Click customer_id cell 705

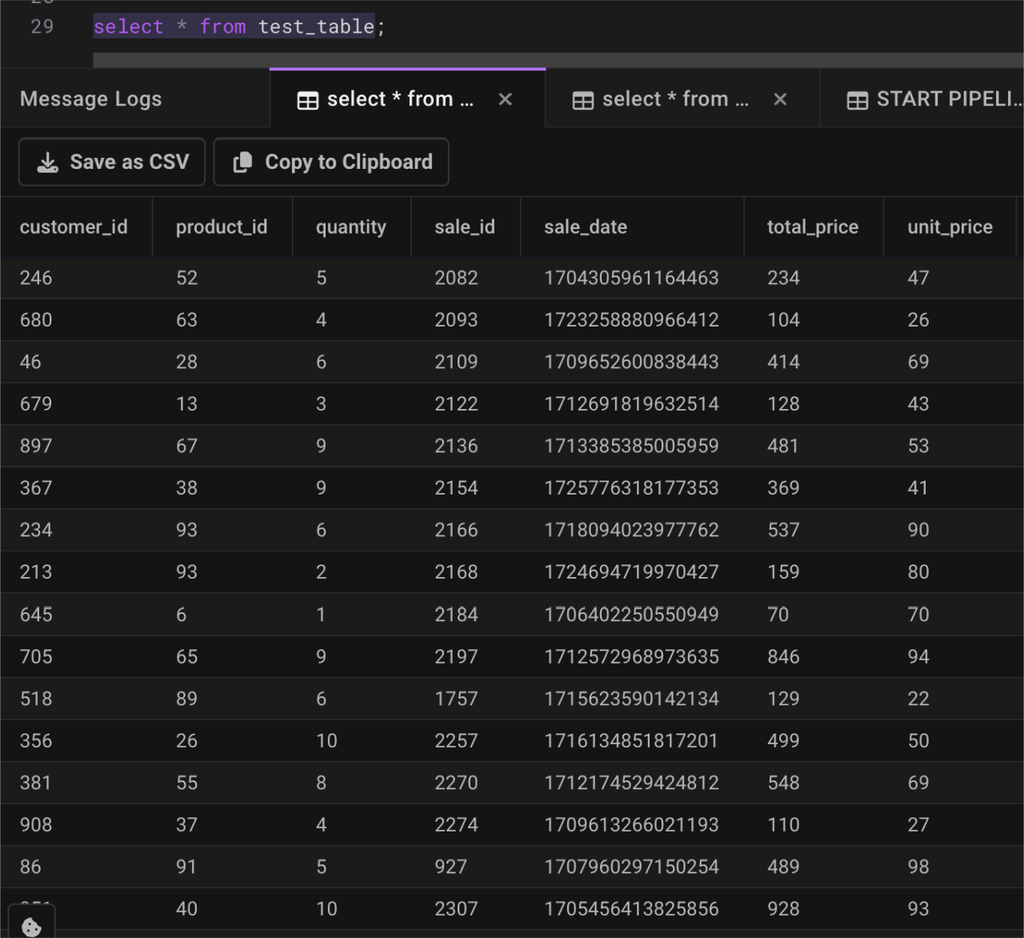coord(36,656)
